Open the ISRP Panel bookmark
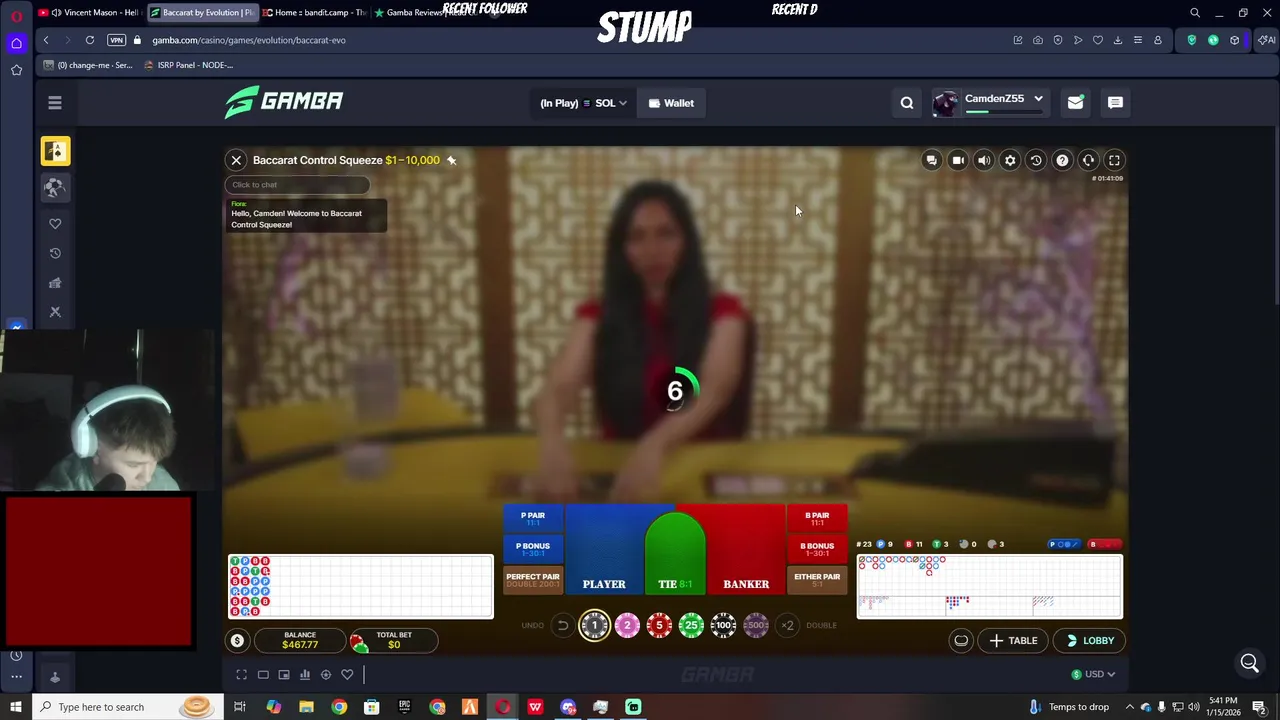The width and height of the screenshot is (1280, 720). [189, 65]
